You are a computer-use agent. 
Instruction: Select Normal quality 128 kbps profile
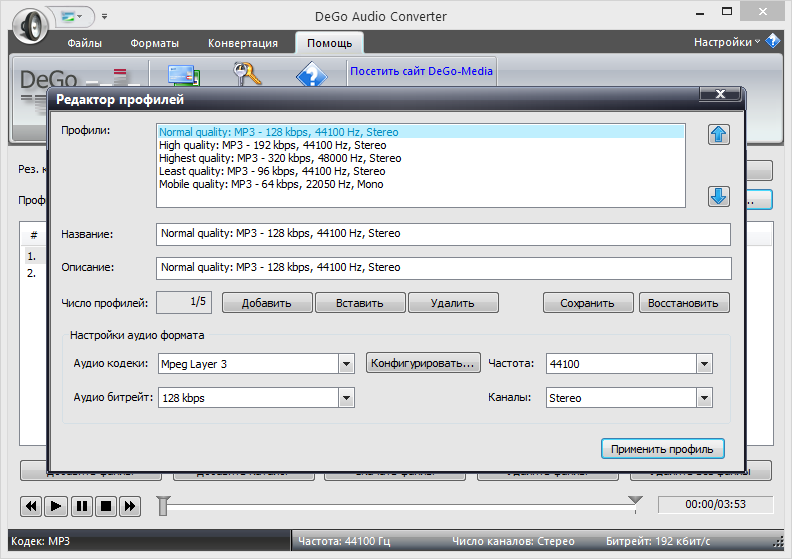click(x=421, y=132)
